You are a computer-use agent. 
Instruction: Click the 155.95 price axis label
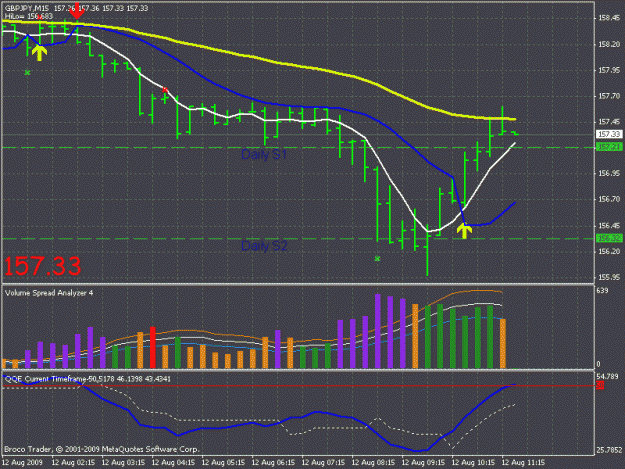coord(609,277)
